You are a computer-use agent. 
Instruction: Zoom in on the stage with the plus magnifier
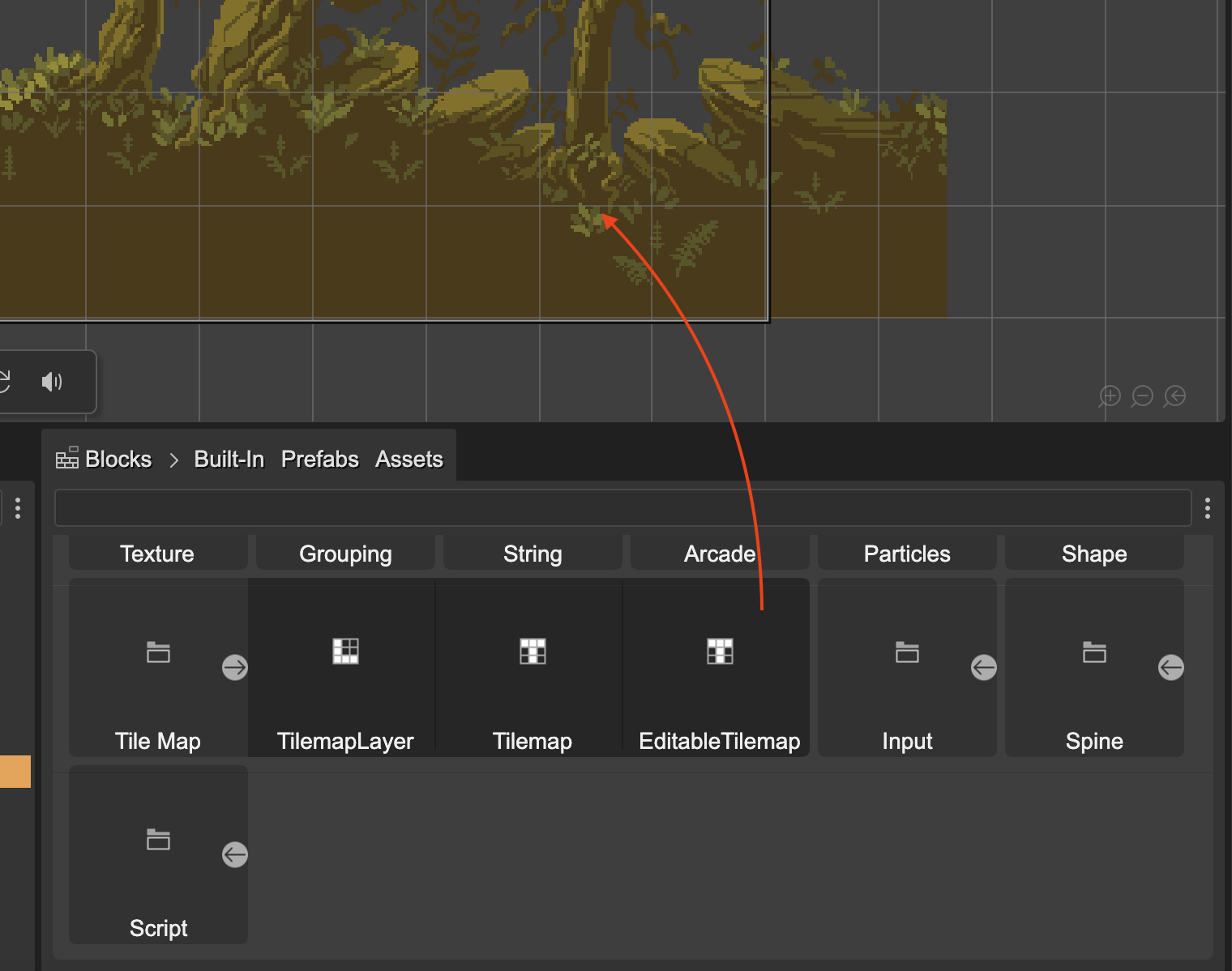pyautogui.click(x=1110, y=396)
